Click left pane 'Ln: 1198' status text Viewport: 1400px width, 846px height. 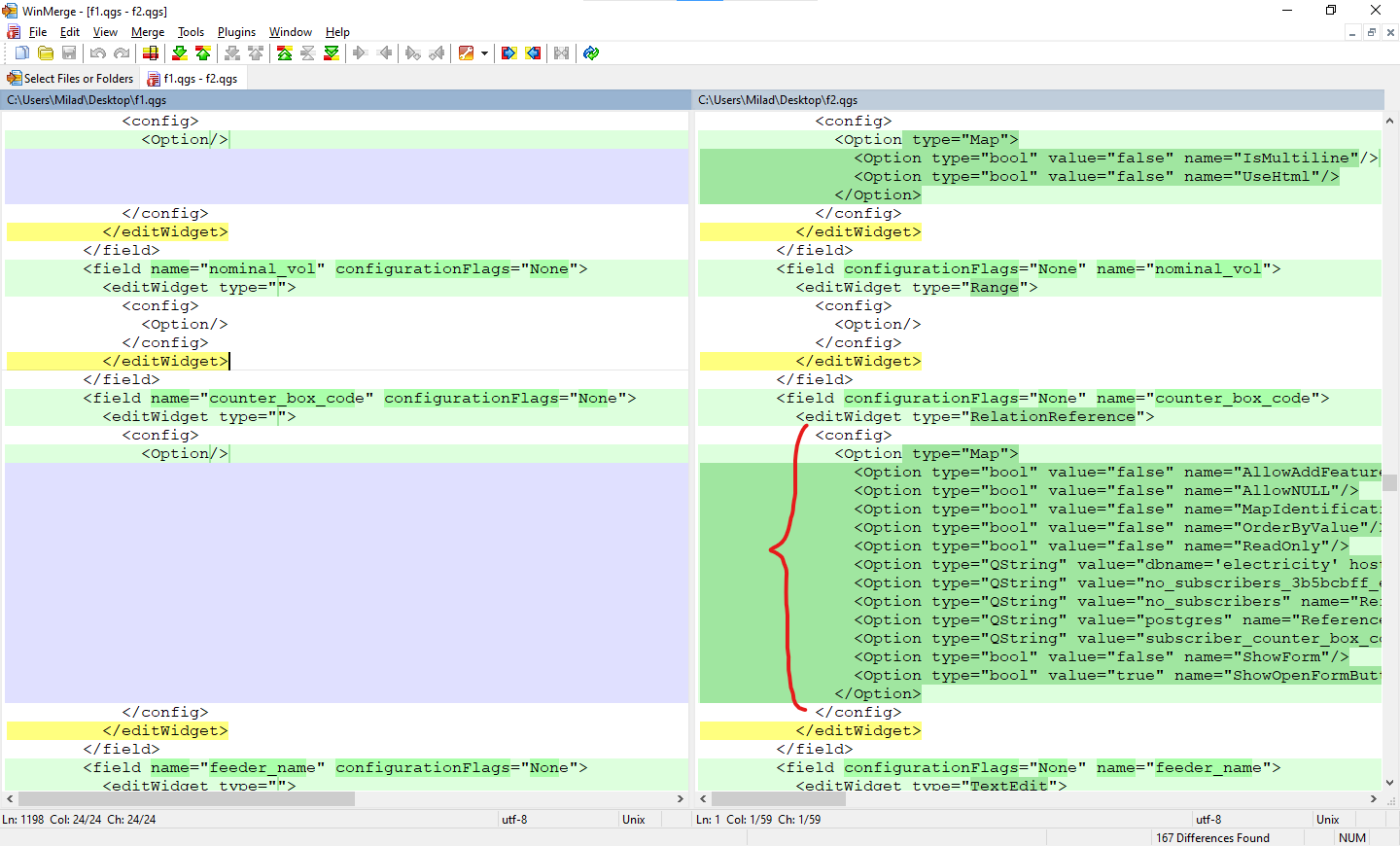[x=23, y=820]
